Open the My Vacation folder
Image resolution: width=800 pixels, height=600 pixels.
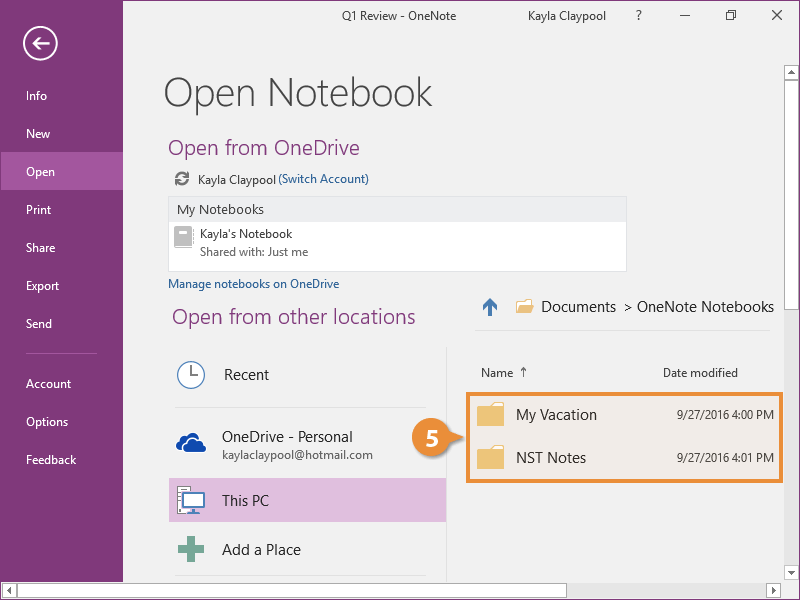click(556, 415)
